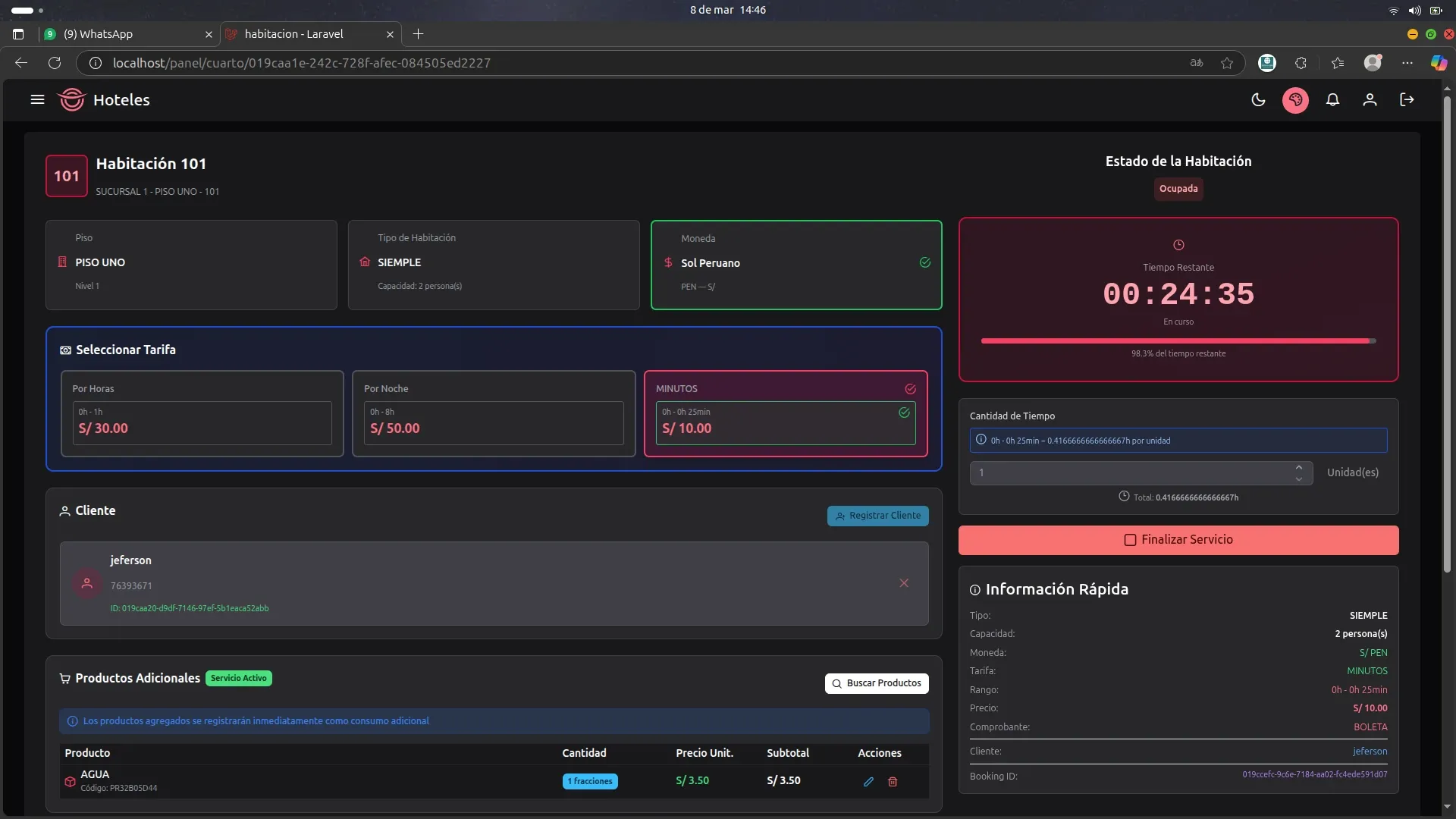Click the Buscar Productos button
The image size is (1456, 819).
876,683
